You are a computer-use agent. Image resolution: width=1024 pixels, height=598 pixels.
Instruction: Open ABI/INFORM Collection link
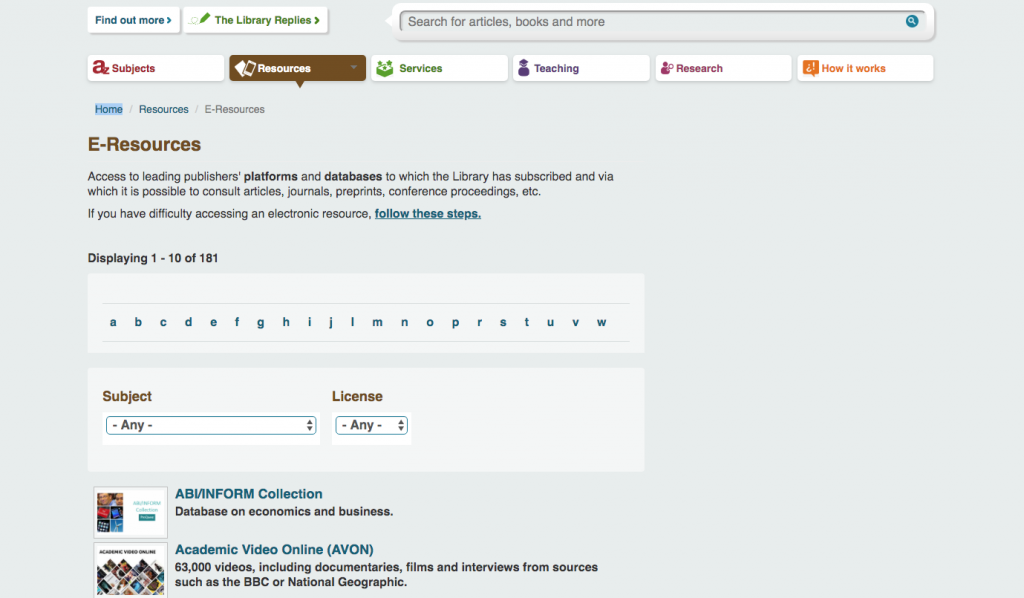pos(249,494)
